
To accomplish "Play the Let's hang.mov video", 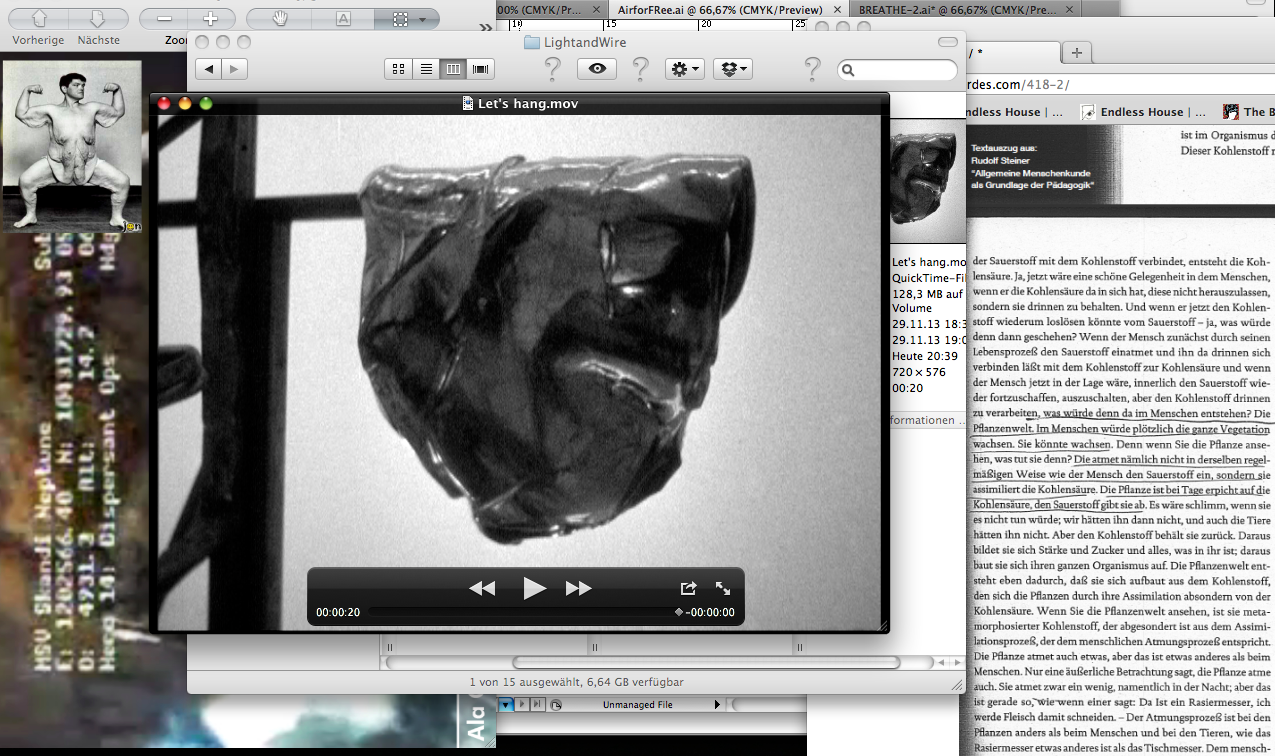I will [x=535, y=588].
